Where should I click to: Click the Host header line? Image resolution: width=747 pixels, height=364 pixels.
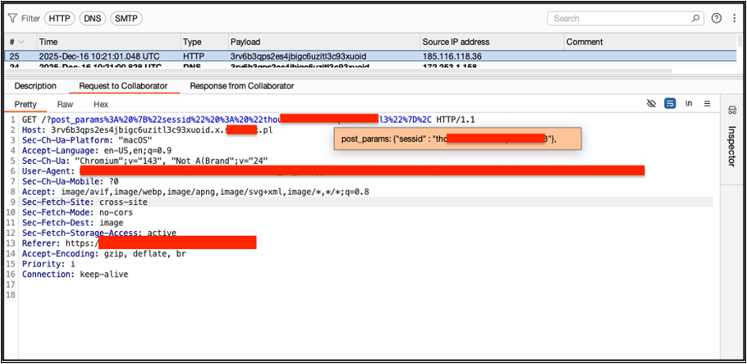(148, 130)
